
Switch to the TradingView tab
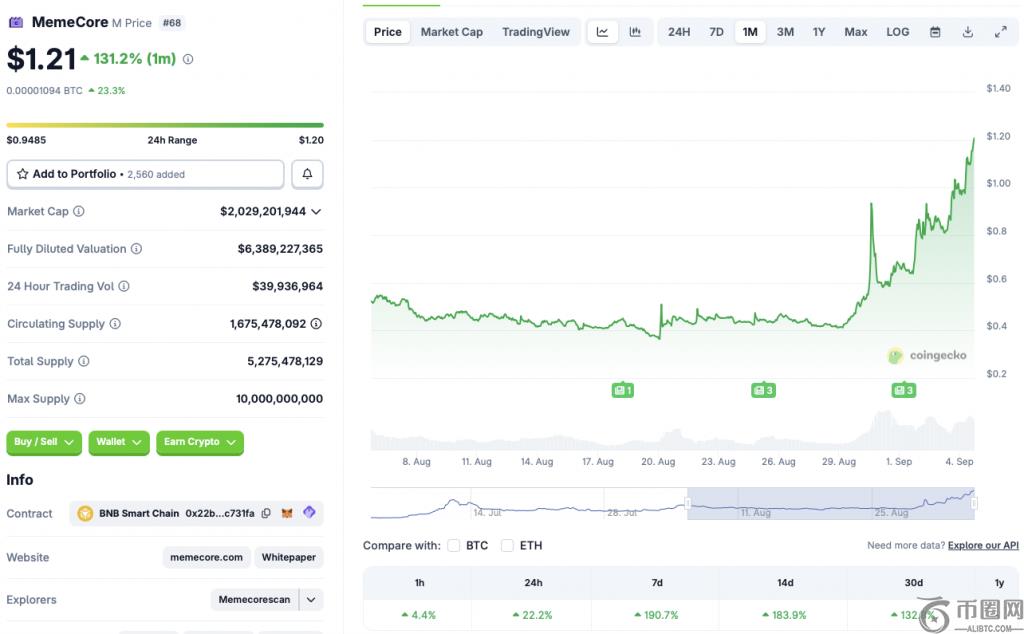pyautogui.click(x=536, y=32)
